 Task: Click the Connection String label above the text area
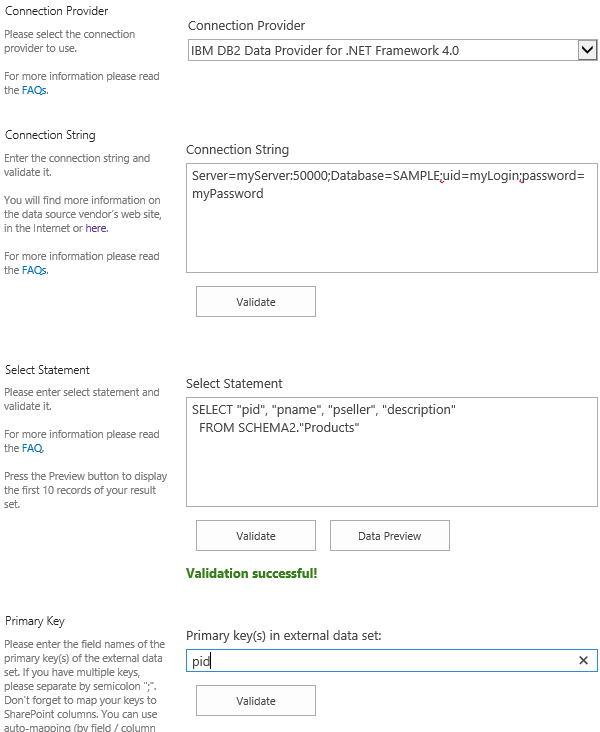tap(237, 149)
